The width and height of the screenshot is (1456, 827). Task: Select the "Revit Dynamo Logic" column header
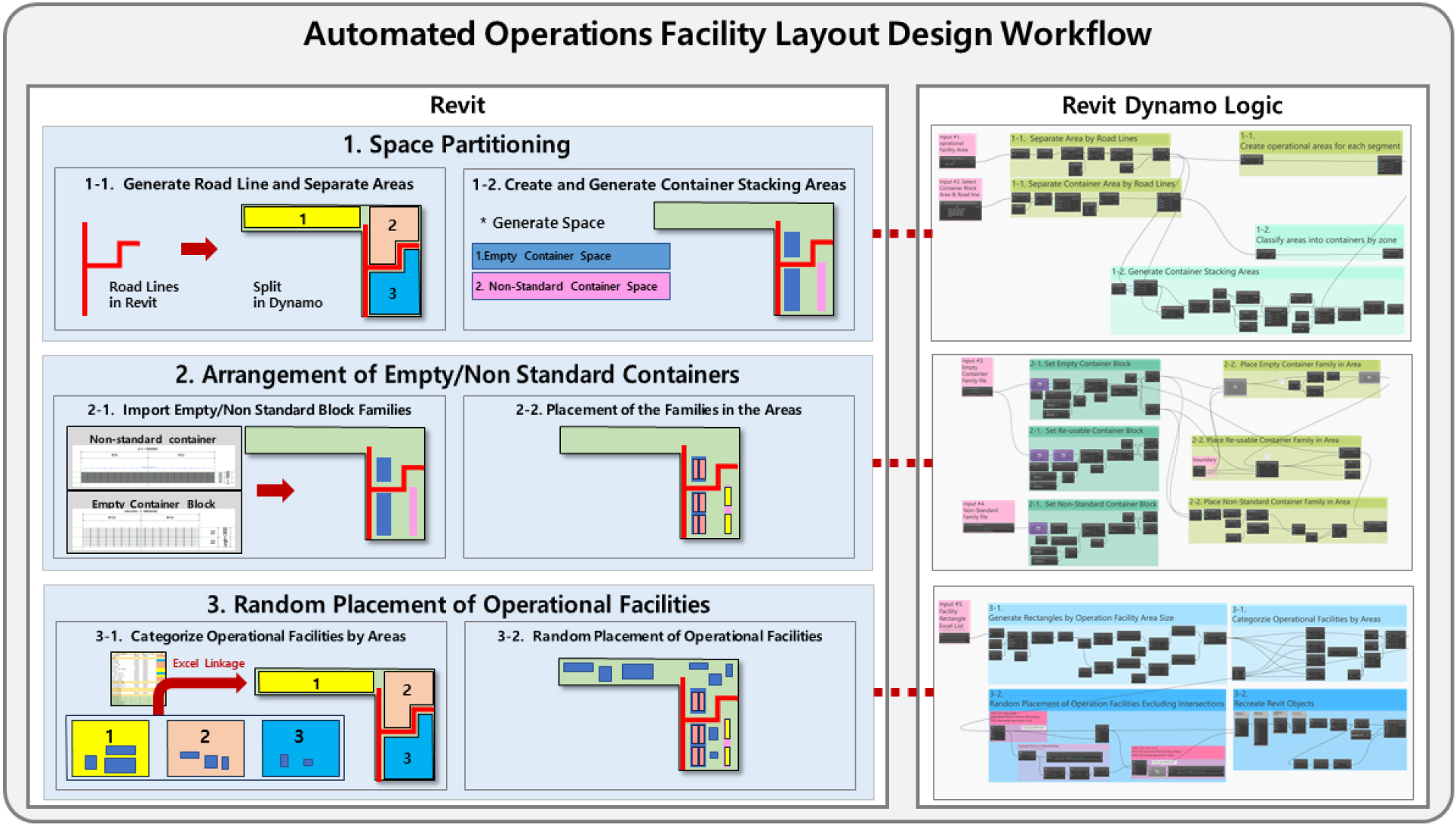coord(1171,105)
